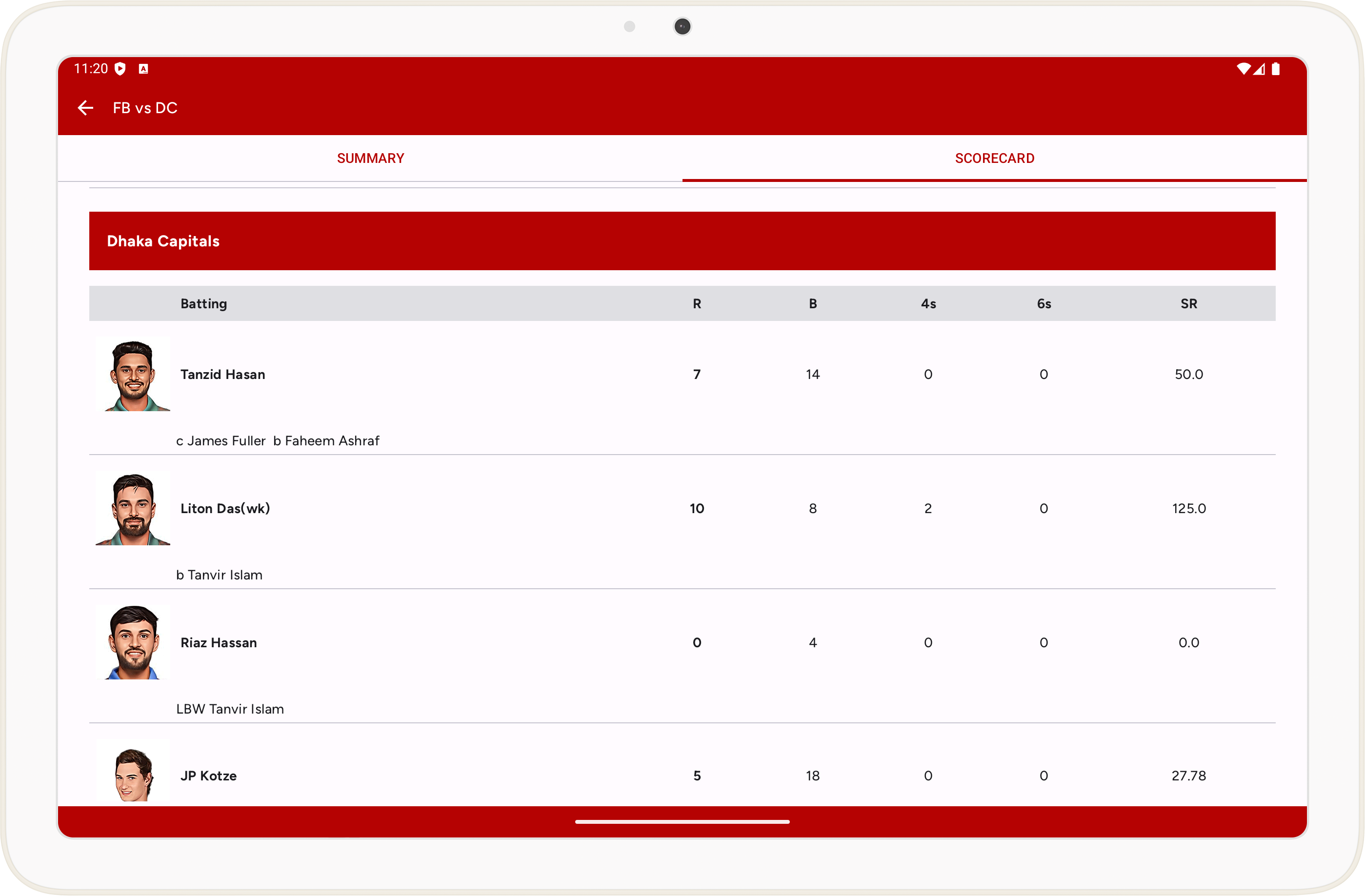This screenshot has width=1365, height=896.
Task: Select the Tanzid Hasan name
Action: pyautogui.click(x=222, y=374)
